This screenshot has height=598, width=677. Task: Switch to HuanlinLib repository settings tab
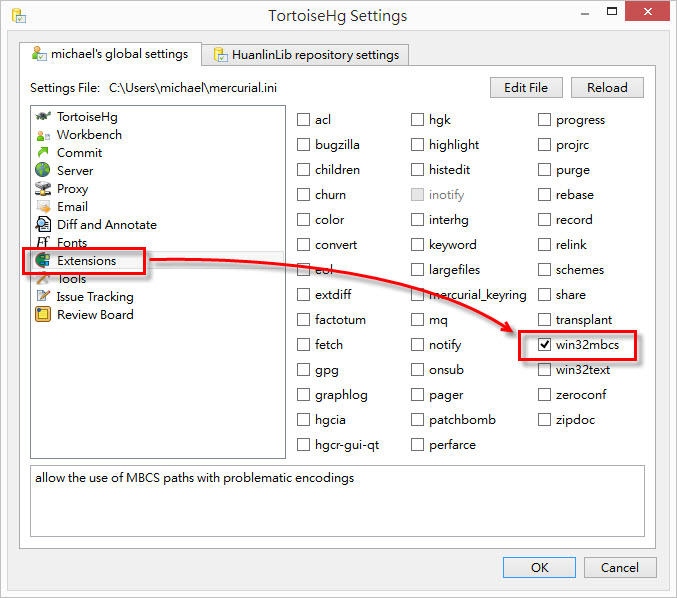[x=306, y=55]
